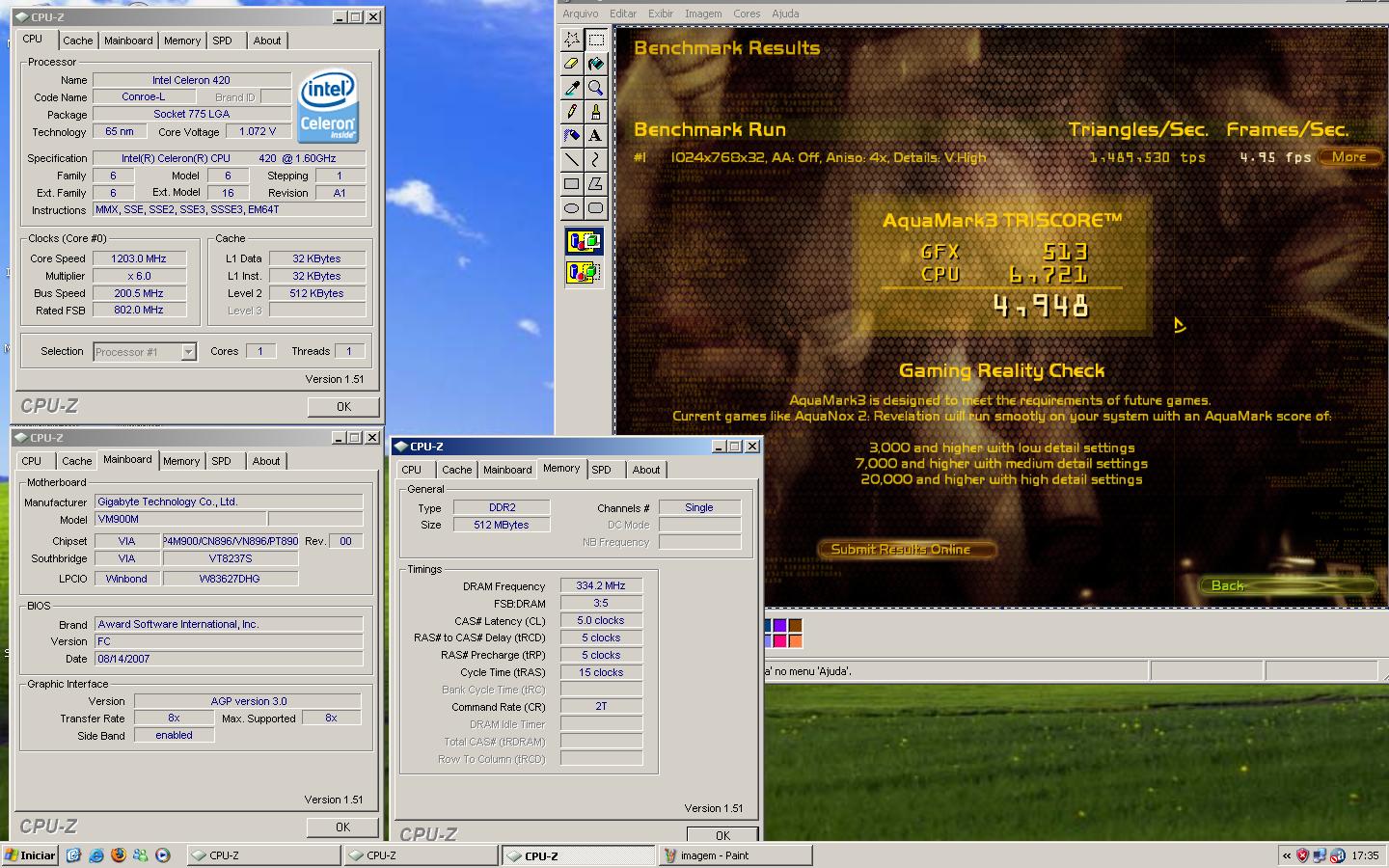Open the Ajuda menu in Paint
This screenshot has height=868, width=1389.
tap(785, 14)
